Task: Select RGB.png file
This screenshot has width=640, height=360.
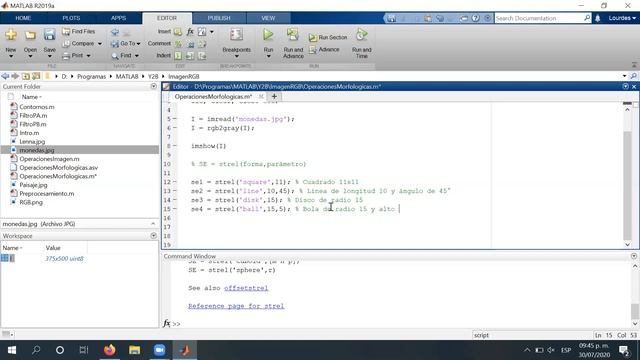Action: click(31, 202)
